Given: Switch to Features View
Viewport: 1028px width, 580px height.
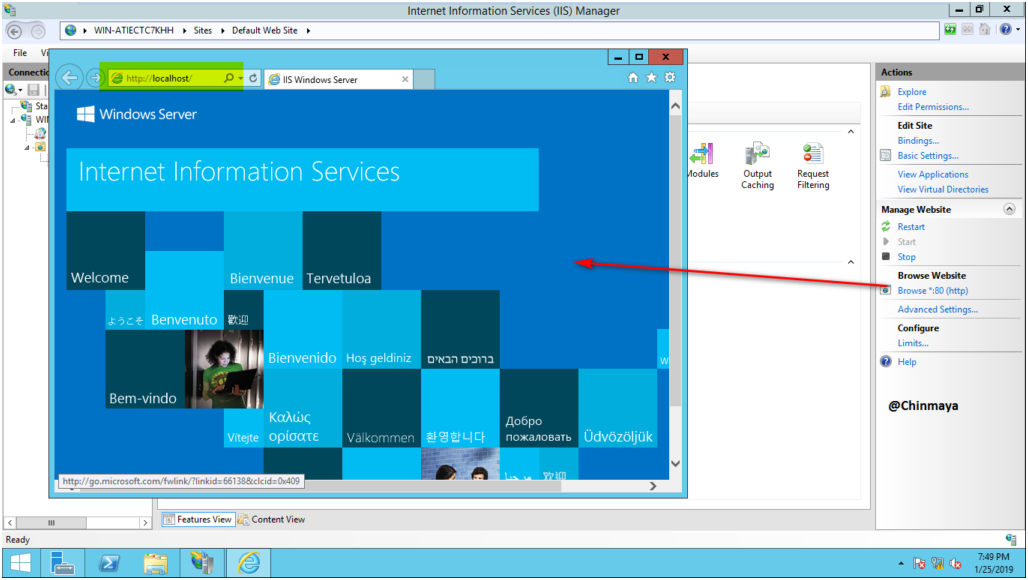Looking at the screenshot, I should (x=197, y=519).
